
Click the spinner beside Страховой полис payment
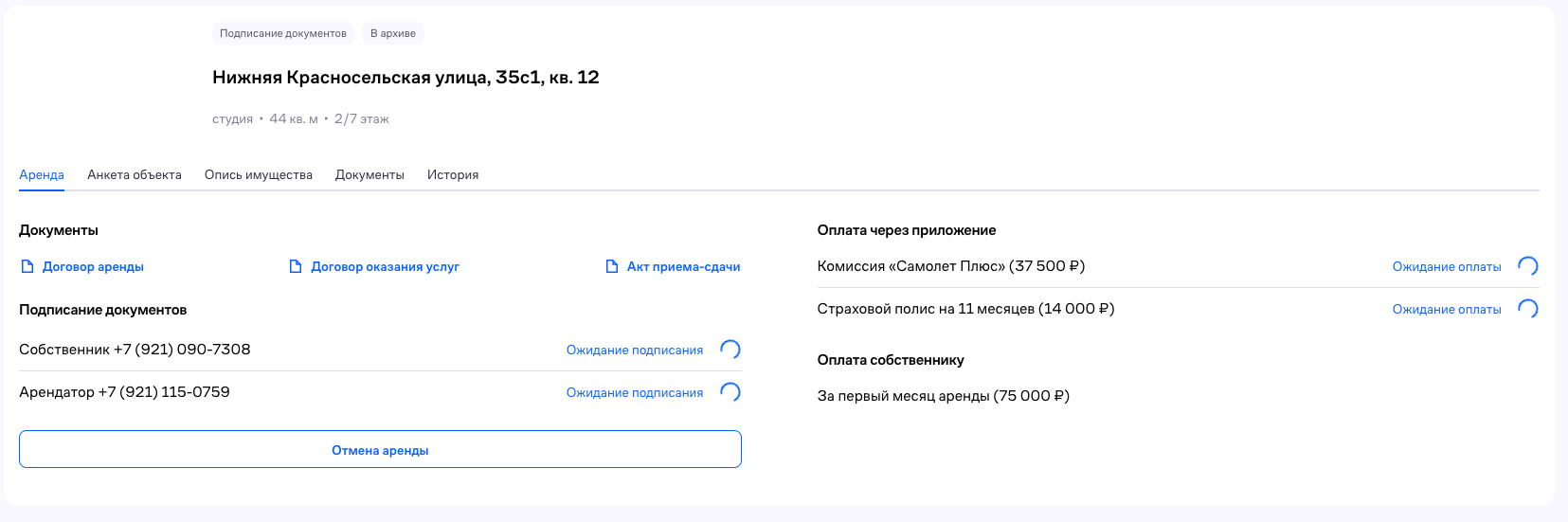click(x=1528, y=309)
